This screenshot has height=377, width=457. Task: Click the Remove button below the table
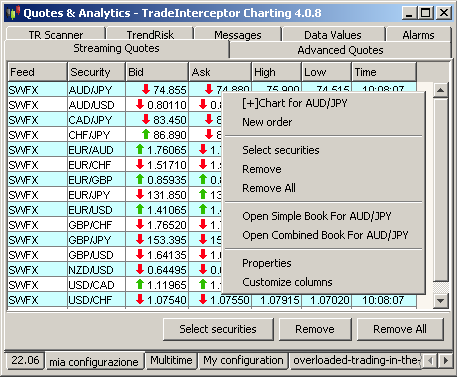315,329
